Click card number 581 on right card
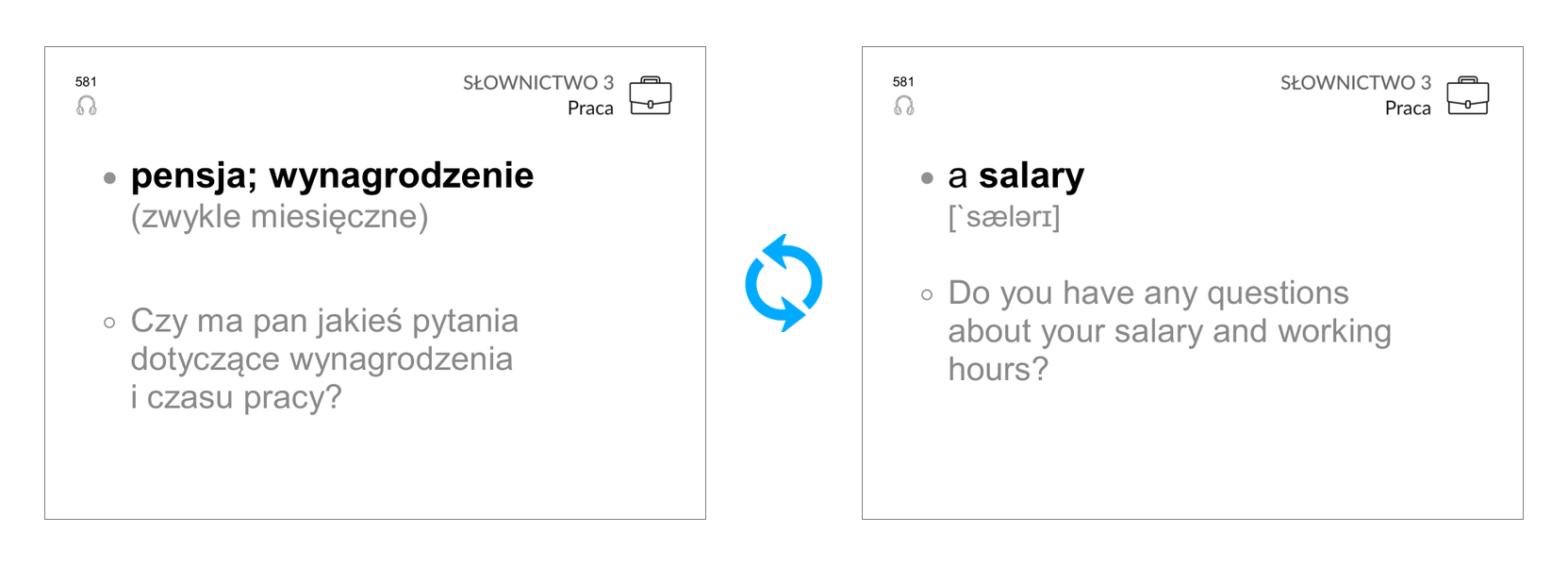This screenshot has height=566, width=1568. (903, 82)
